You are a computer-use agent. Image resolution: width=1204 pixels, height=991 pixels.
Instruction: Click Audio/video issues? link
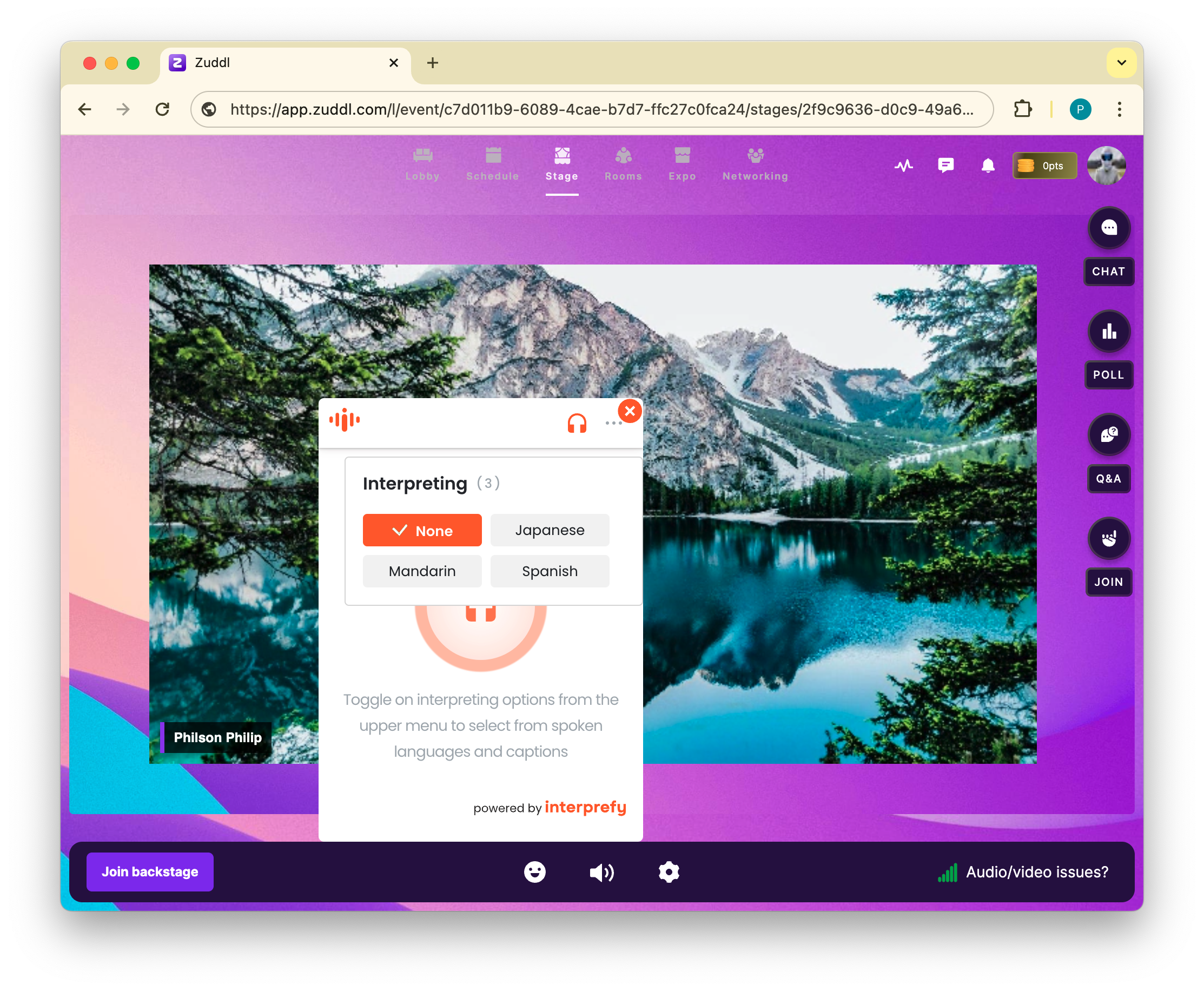[x=1036, y=871]
